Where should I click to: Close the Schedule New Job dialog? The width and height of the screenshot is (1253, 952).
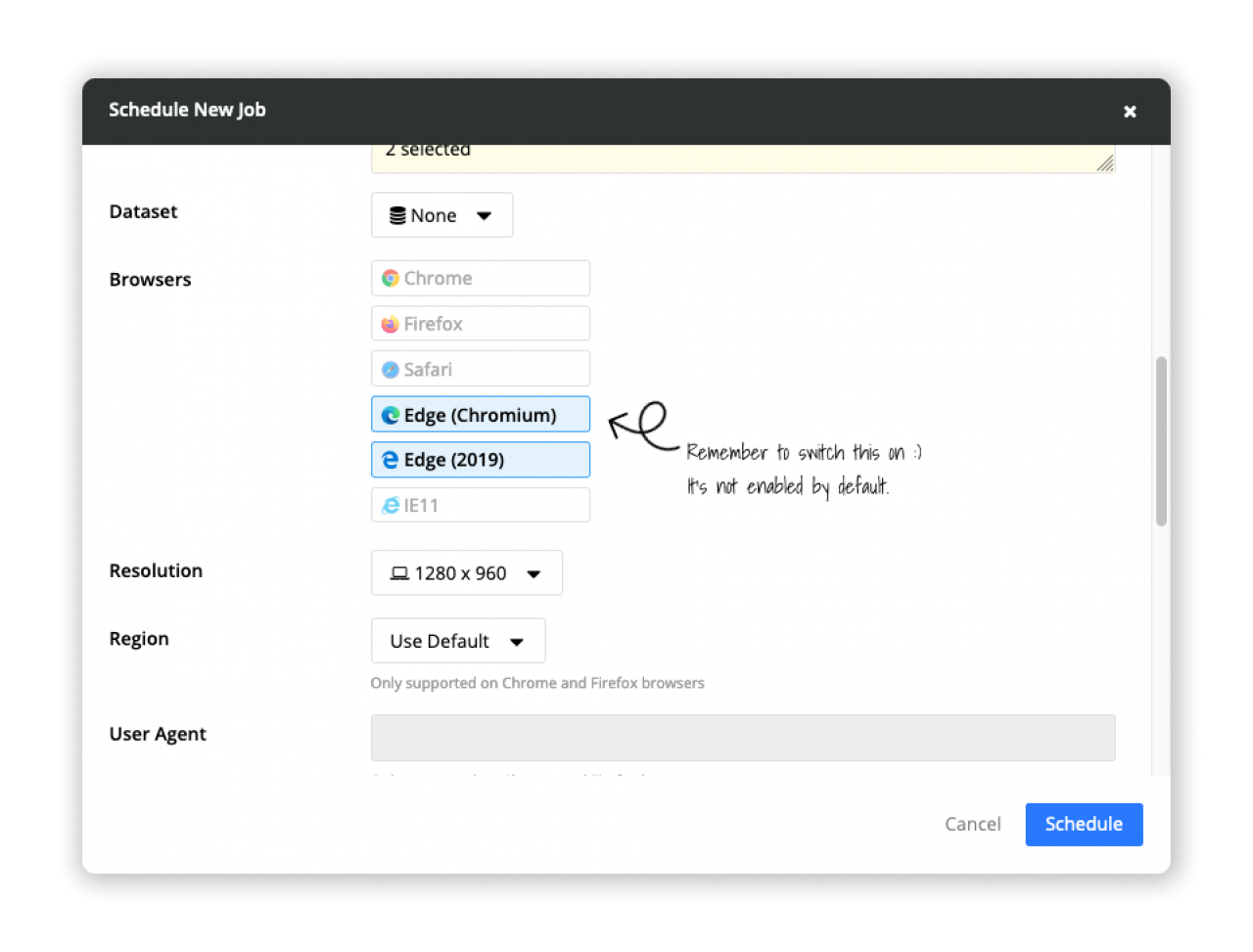pos(1130,112)
